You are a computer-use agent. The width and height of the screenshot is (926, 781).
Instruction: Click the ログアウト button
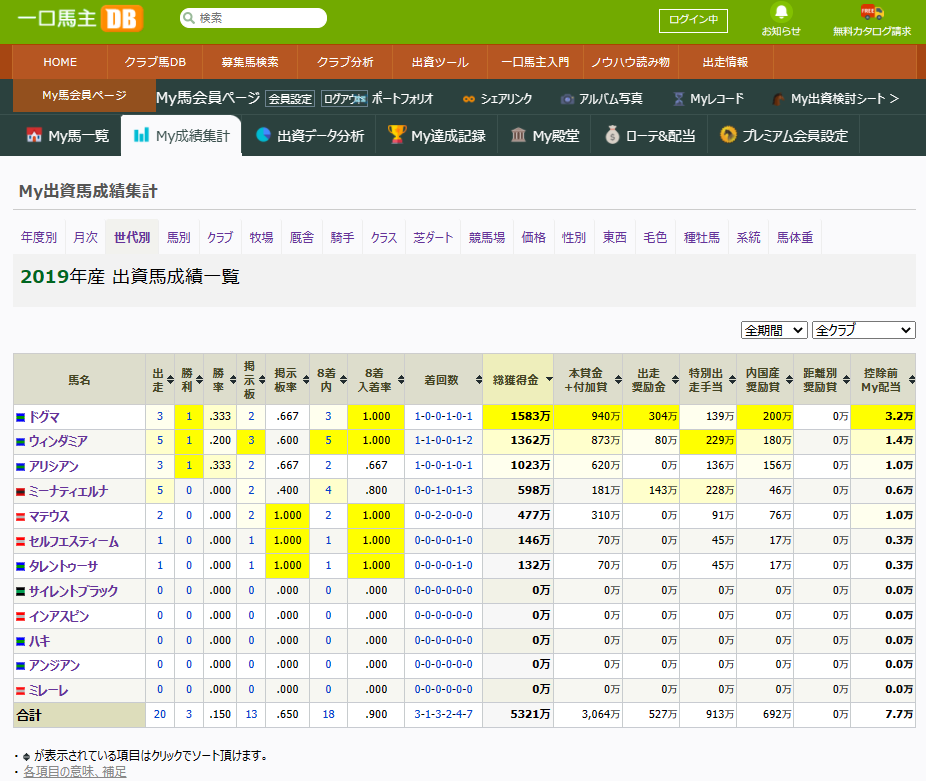click(344, 99)
